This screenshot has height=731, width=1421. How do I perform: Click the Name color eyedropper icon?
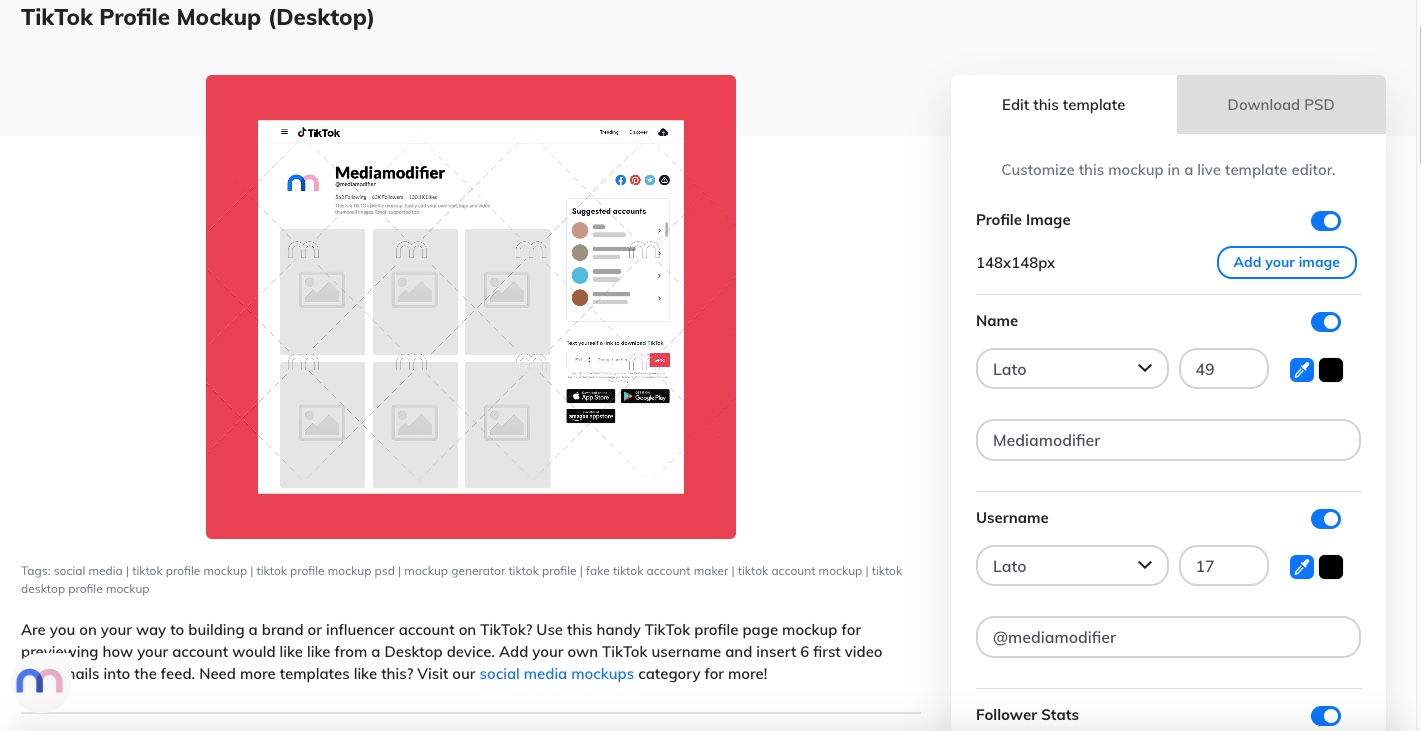[1301, 370]
